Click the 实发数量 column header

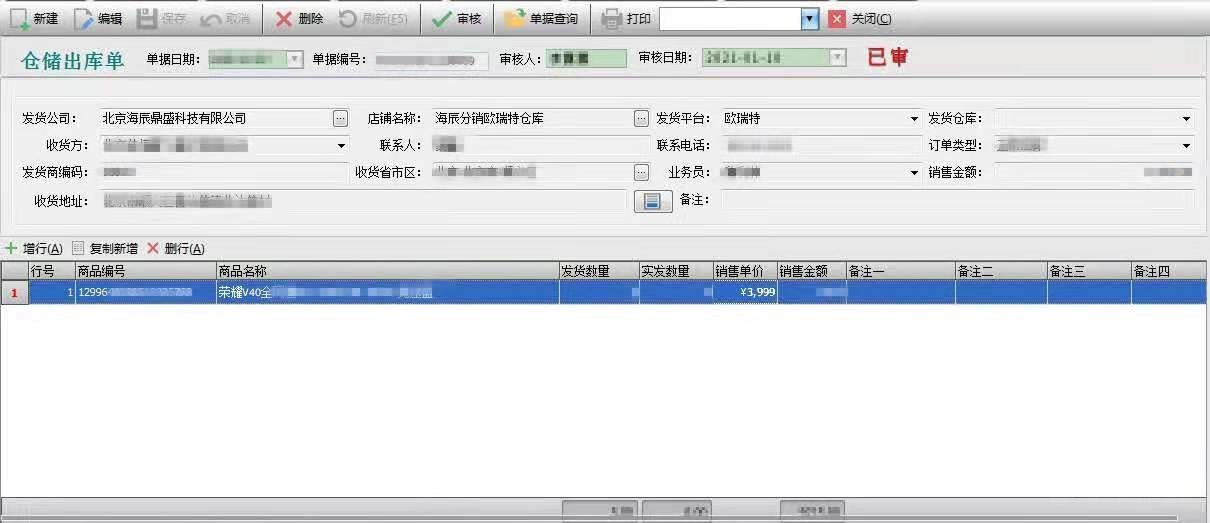(x=676, y=271)
